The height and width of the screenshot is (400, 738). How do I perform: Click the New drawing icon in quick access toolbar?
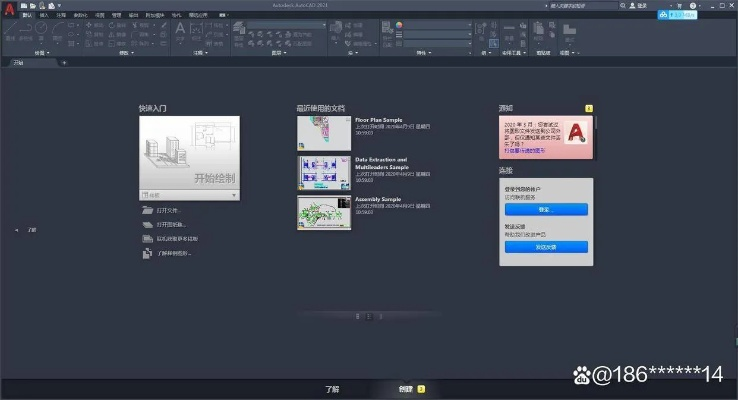(x=24, y=6)
